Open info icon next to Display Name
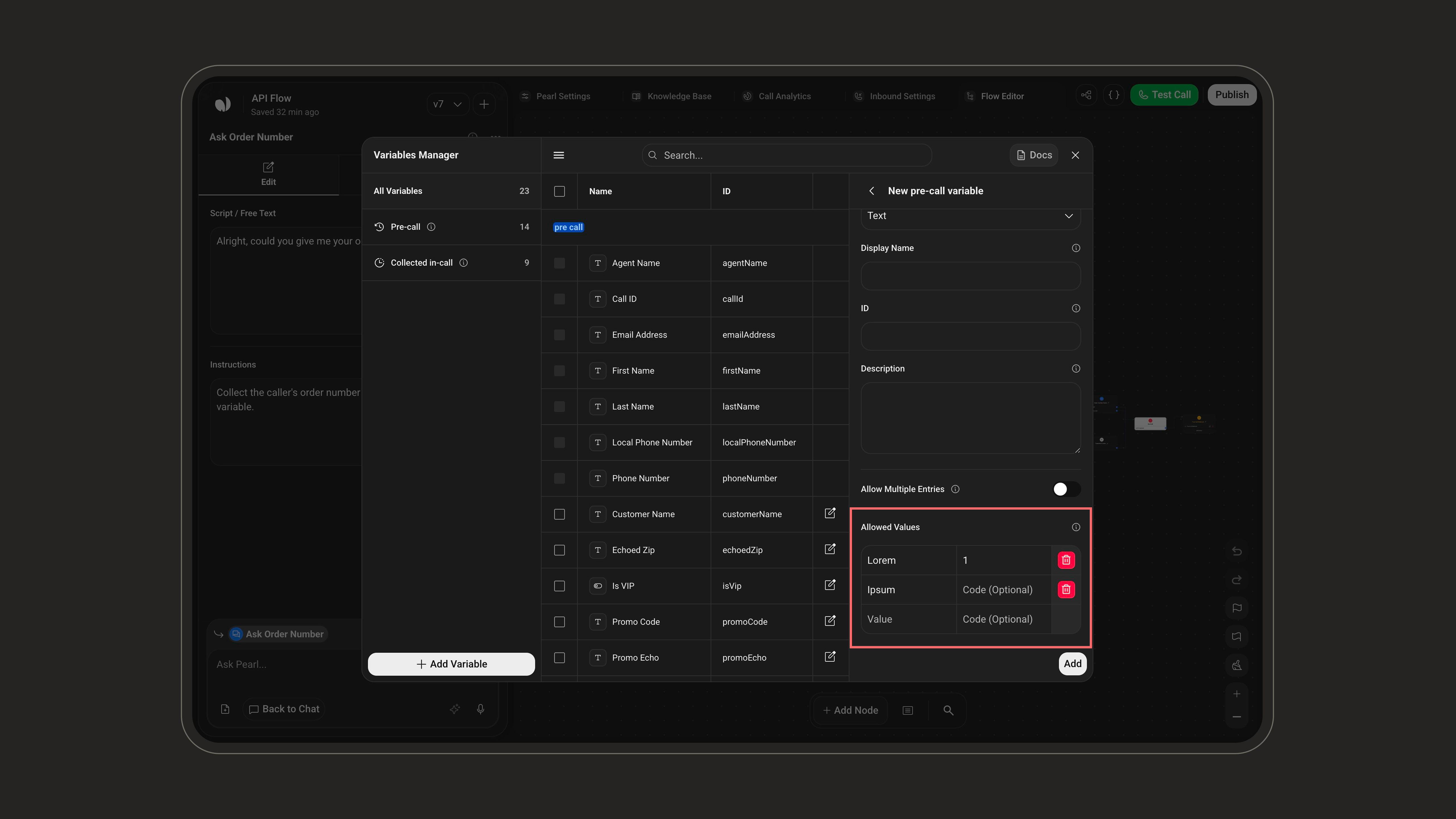Screen dimensions: 1456x819 [x=1076, y=248]
